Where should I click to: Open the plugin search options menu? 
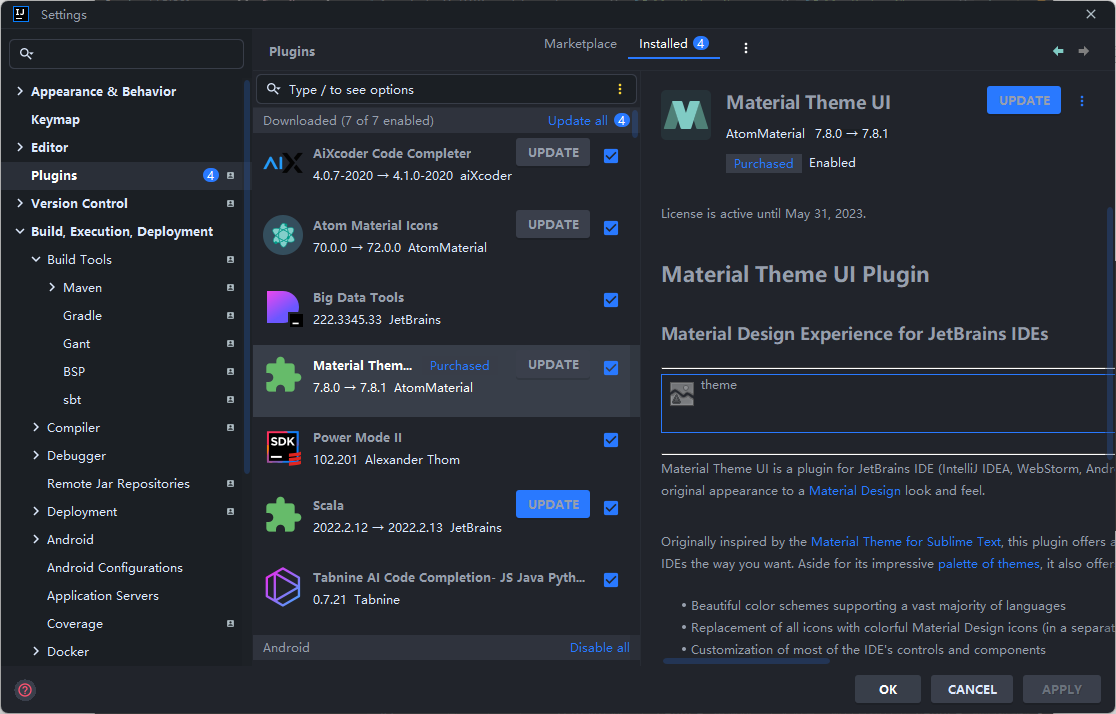(619, 89)
